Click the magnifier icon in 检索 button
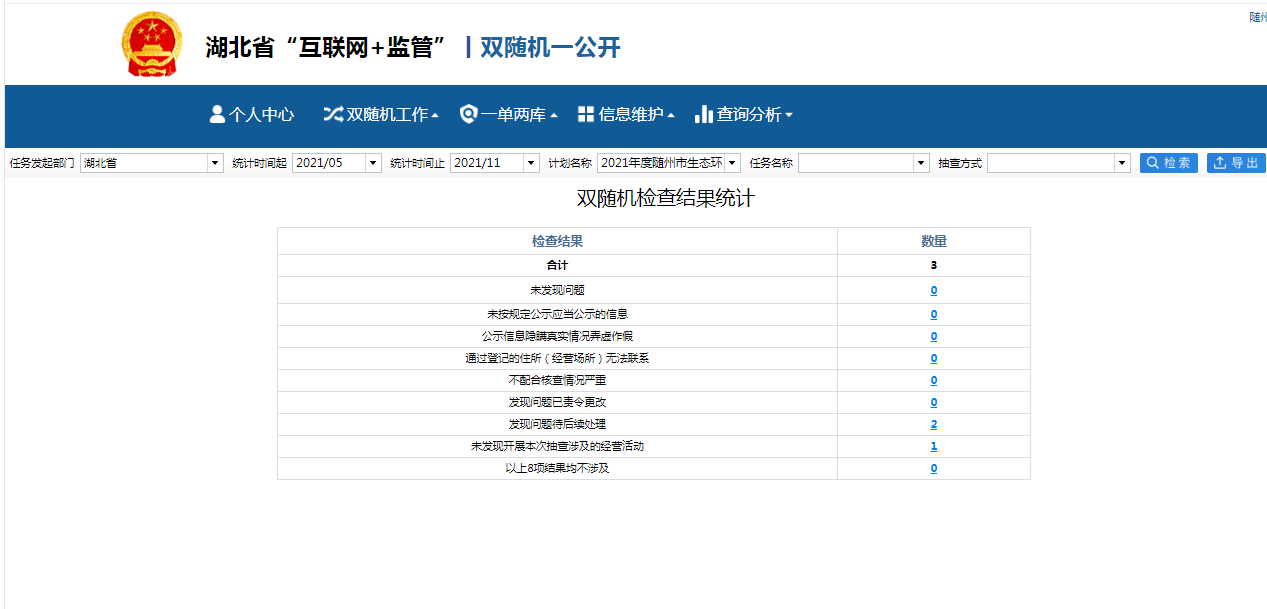The image size is (1267, 609). pyautogui.click(x=1152, y=163)
